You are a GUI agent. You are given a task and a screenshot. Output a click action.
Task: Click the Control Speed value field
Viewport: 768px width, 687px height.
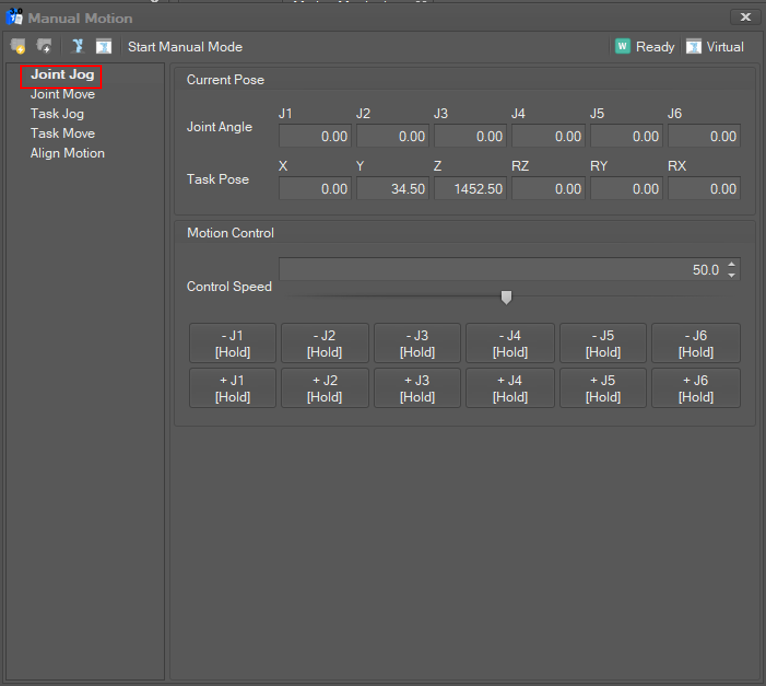point(500,270)
